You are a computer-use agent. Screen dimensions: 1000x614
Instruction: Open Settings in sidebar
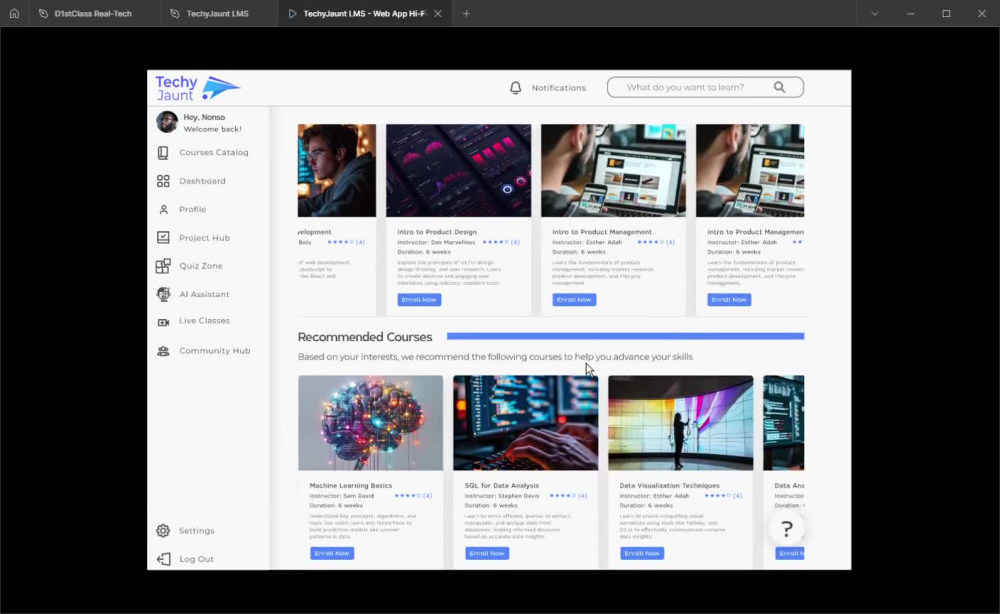tap(196, 530)
